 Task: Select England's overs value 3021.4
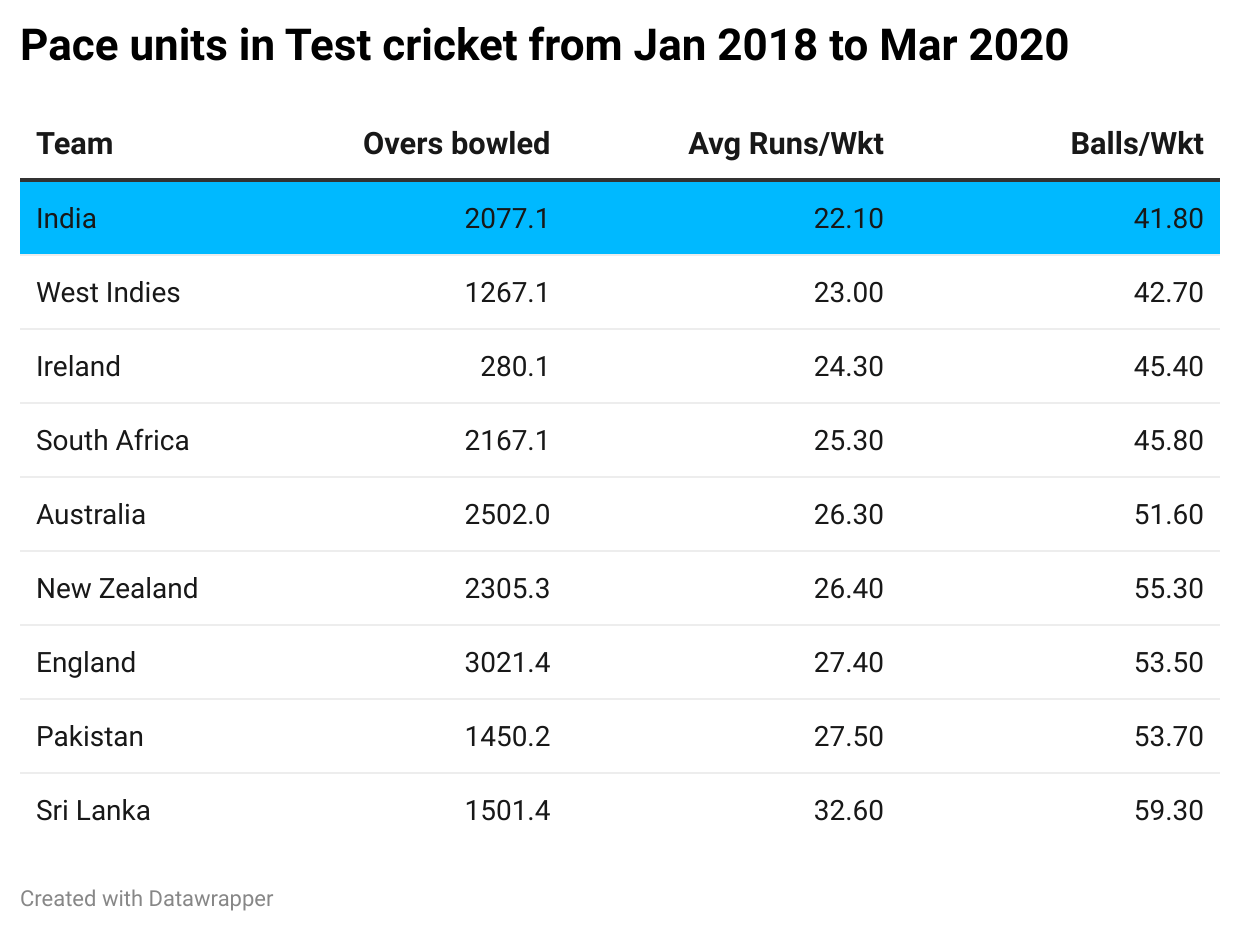(507, 662)
